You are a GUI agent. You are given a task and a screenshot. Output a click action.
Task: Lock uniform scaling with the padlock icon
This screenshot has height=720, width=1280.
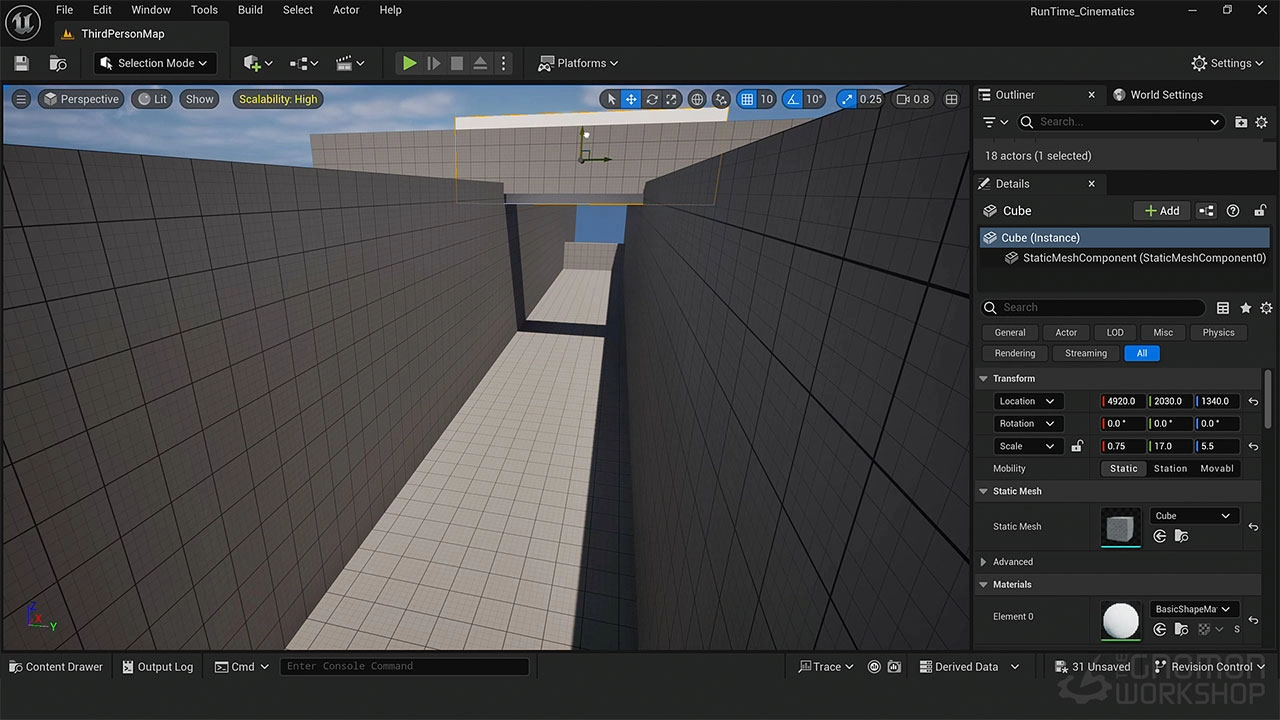1077,445
